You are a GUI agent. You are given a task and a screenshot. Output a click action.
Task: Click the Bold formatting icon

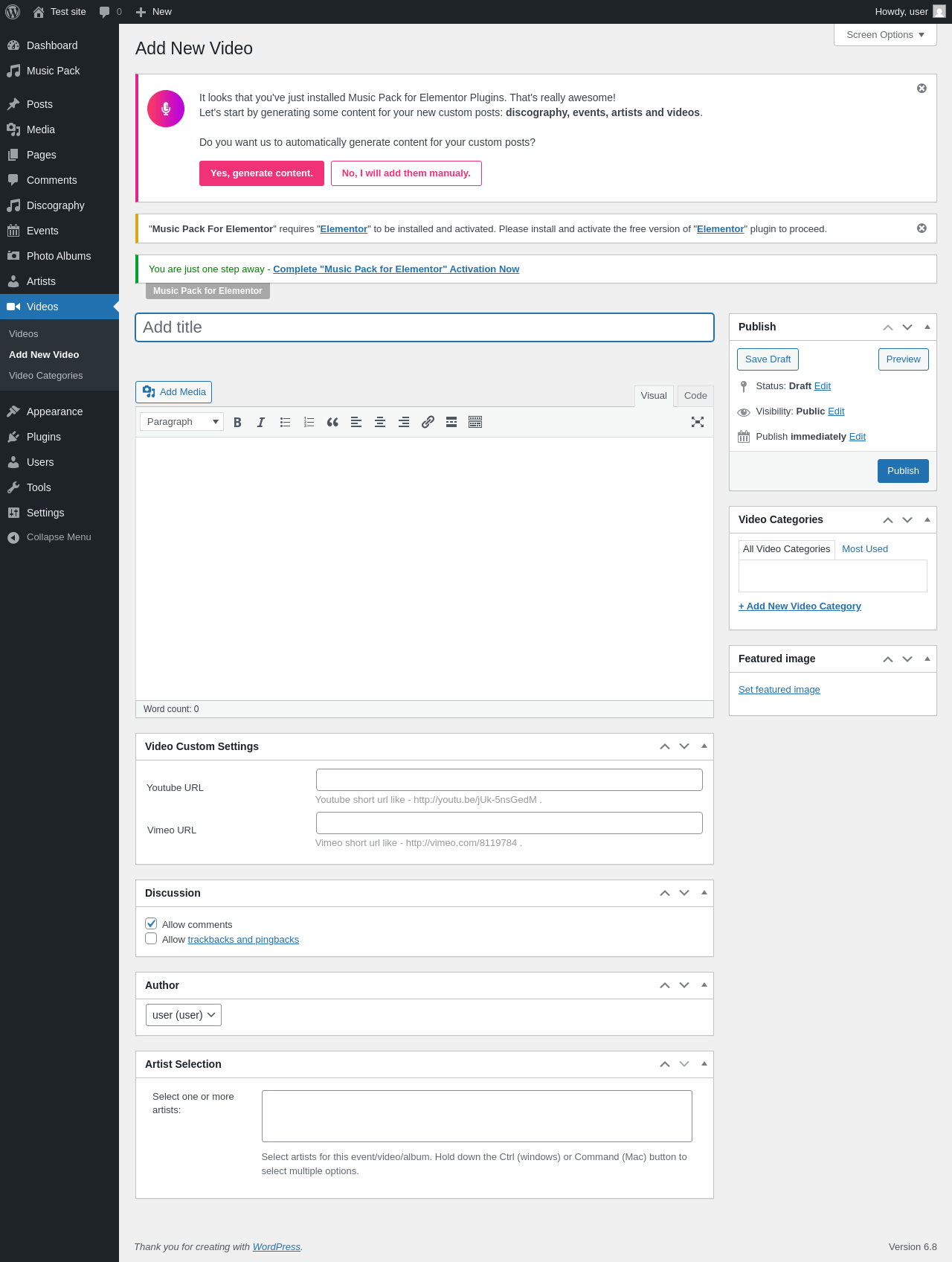(237, 422)
